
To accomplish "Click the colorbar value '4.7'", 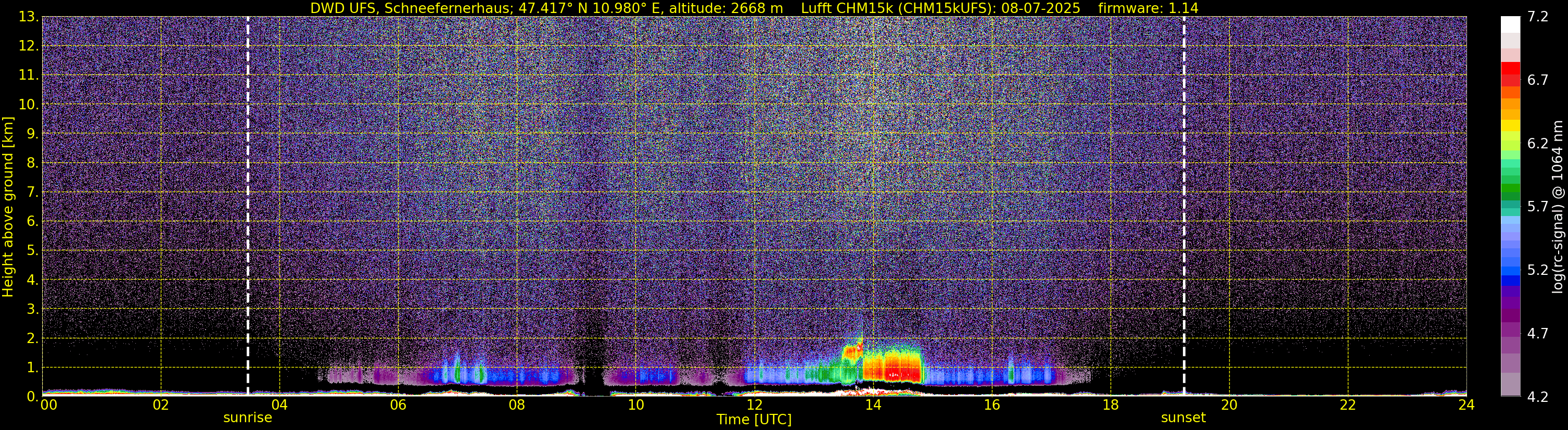I will click(1538, 334).
